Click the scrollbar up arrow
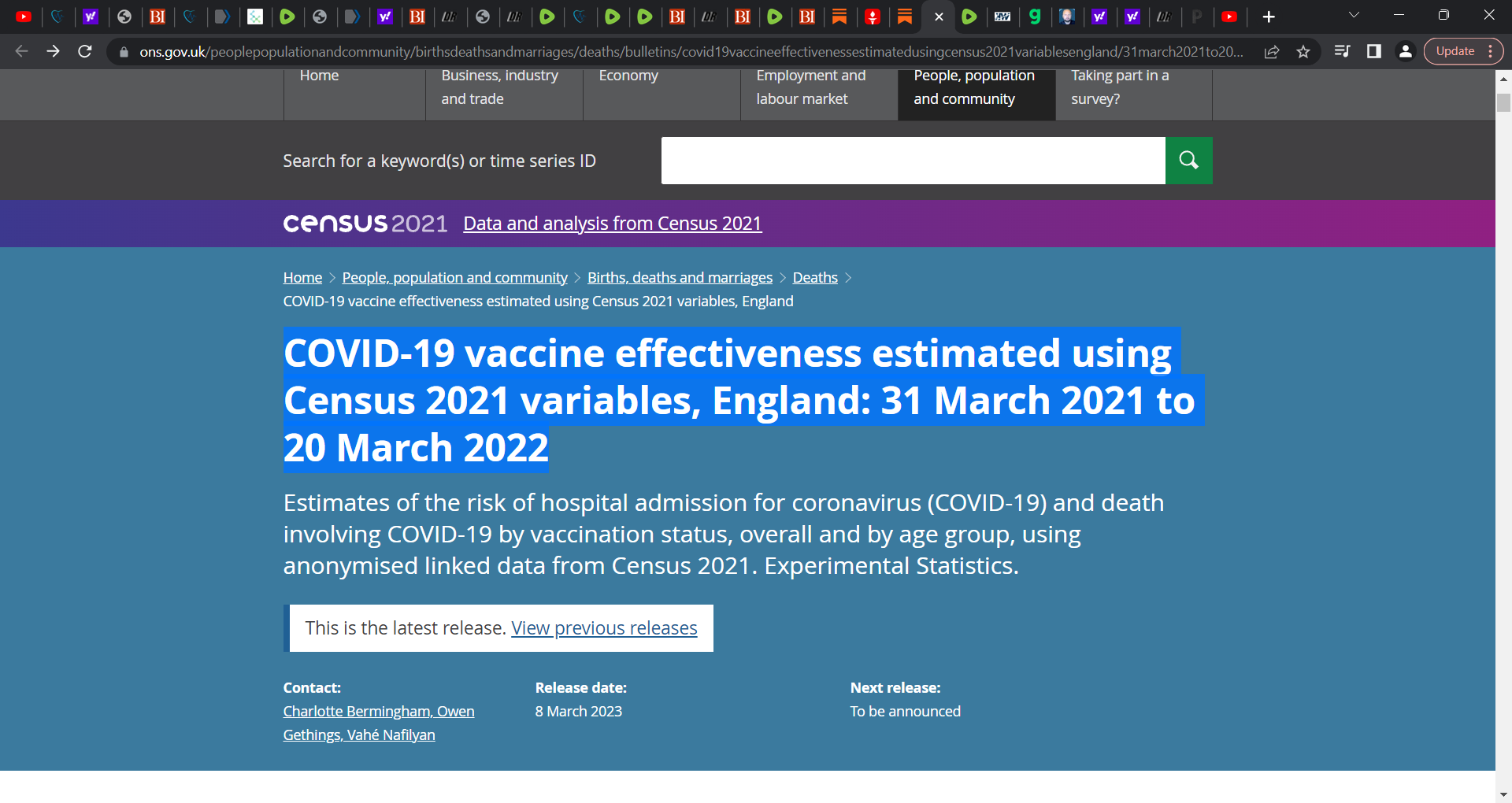 pyautogui.click(x=1503, y=79)
